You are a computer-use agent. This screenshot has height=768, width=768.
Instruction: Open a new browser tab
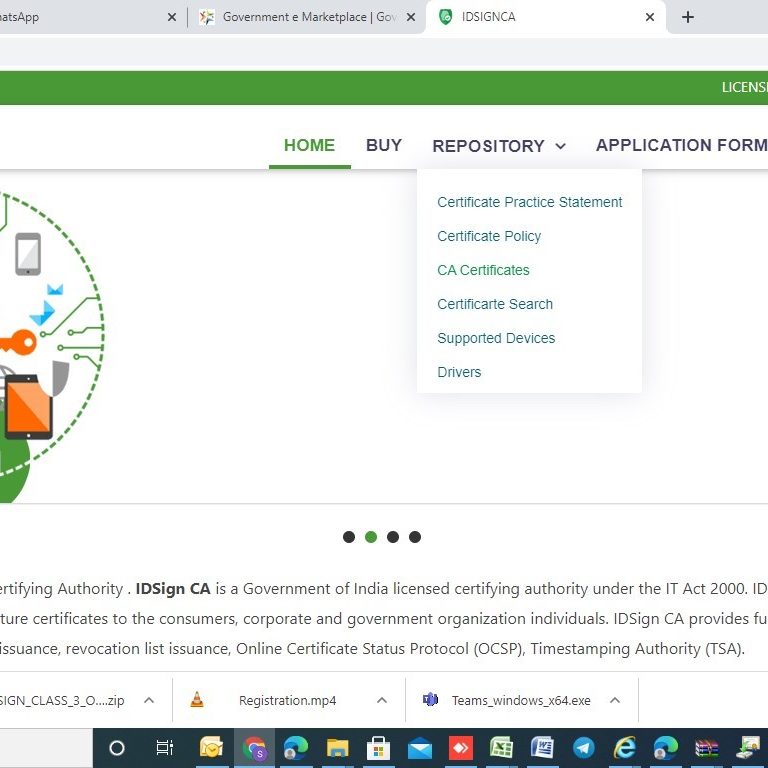(688, 17)
